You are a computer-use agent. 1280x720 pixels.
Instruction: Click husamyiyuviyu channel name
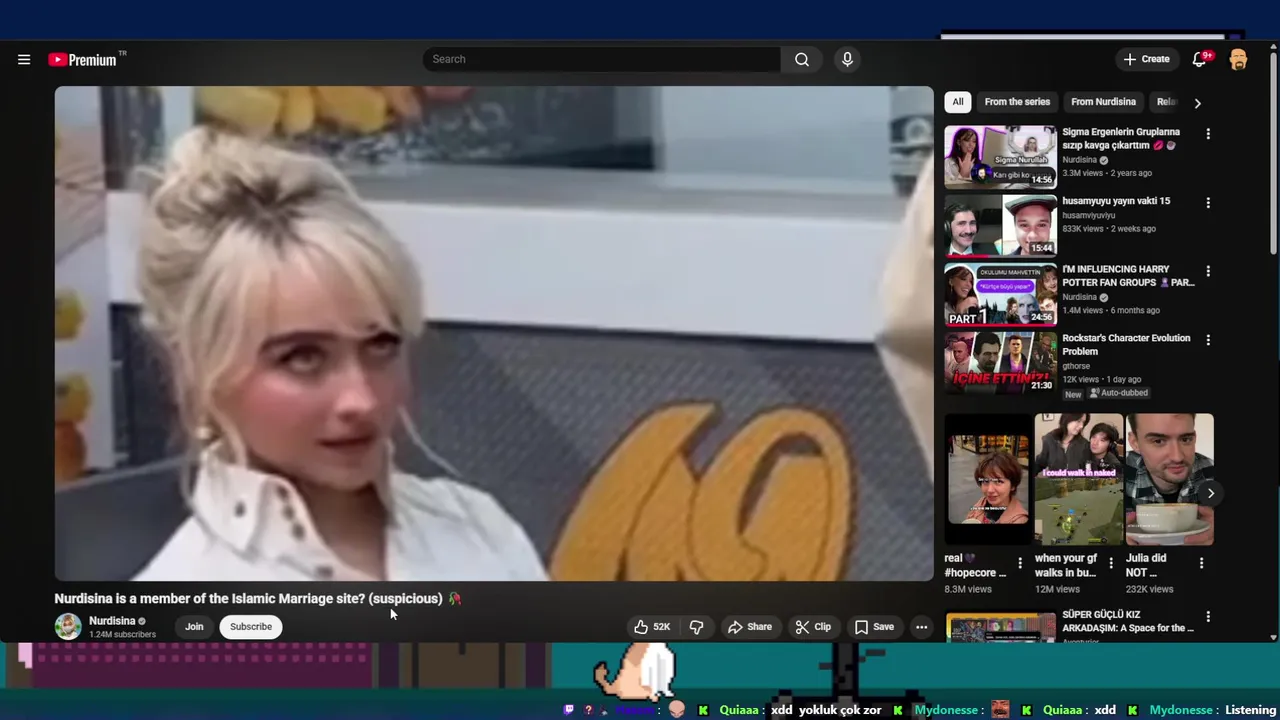pos(1088,215)
